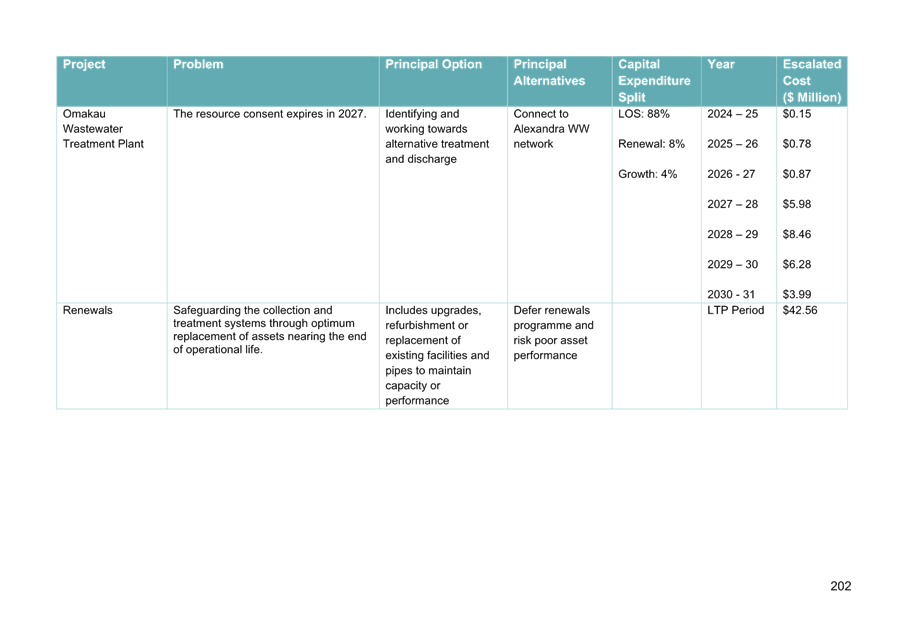Click the page number 202
This screenshot has height=626, width=907.
click(x=840, y=586)
